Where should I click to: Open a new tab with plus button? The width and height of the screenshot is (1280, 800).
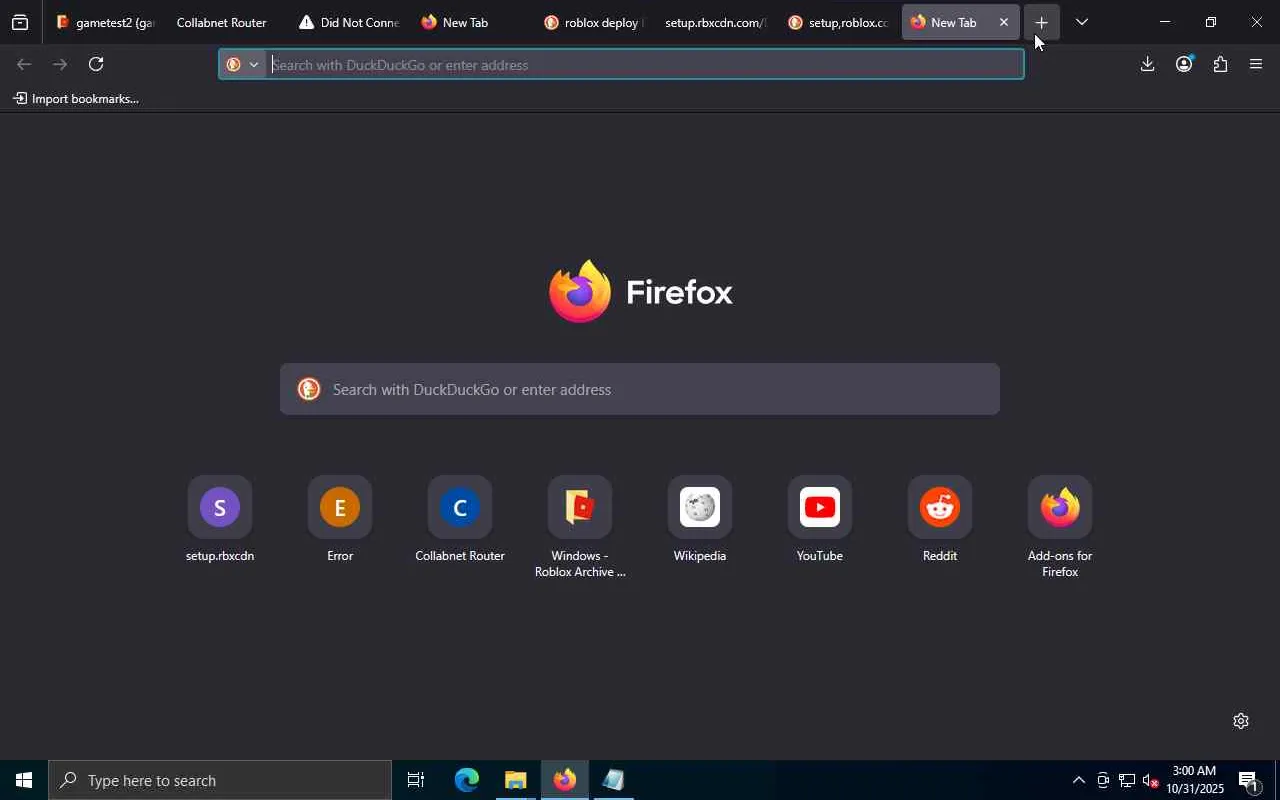[1041, 22]
